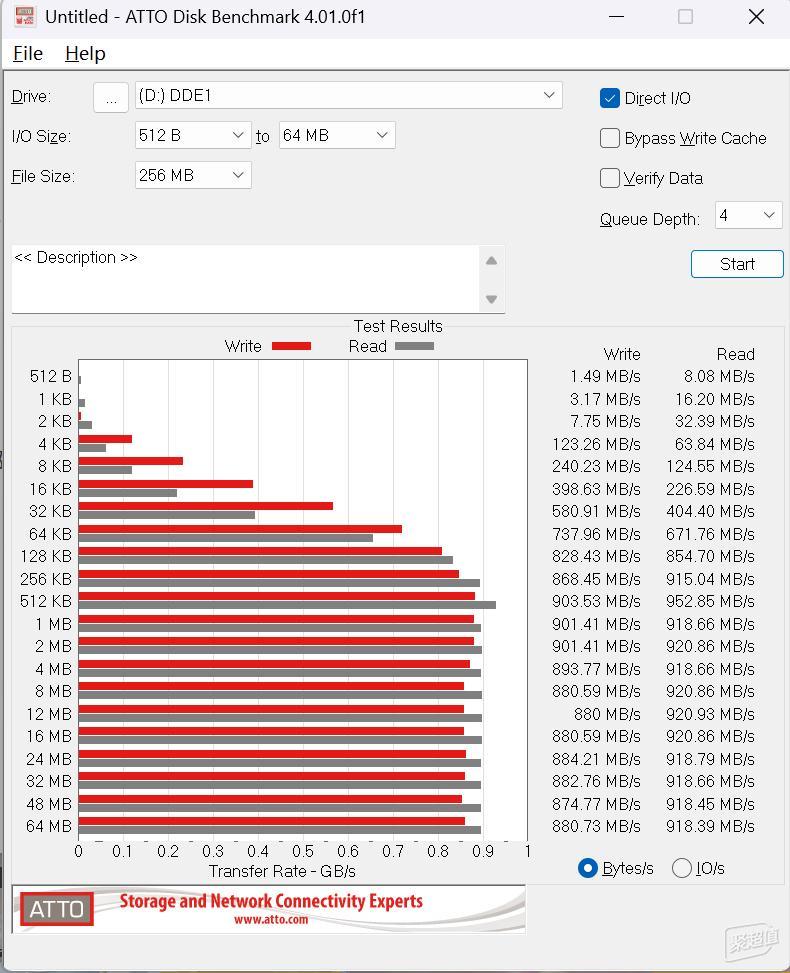Image resolution: width=790 pixels, height=973 pixels.
Task: Click the ATTO app icon in title bar
Action: (25, 16)
